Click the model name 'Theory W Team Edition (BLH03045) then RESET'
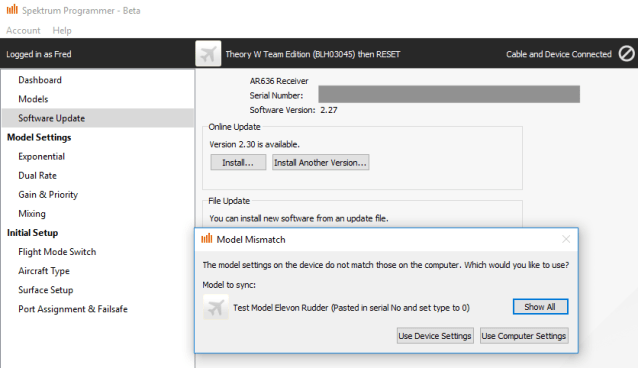The height and width of the screenshot is (368, 638). (x=313, y=54)
